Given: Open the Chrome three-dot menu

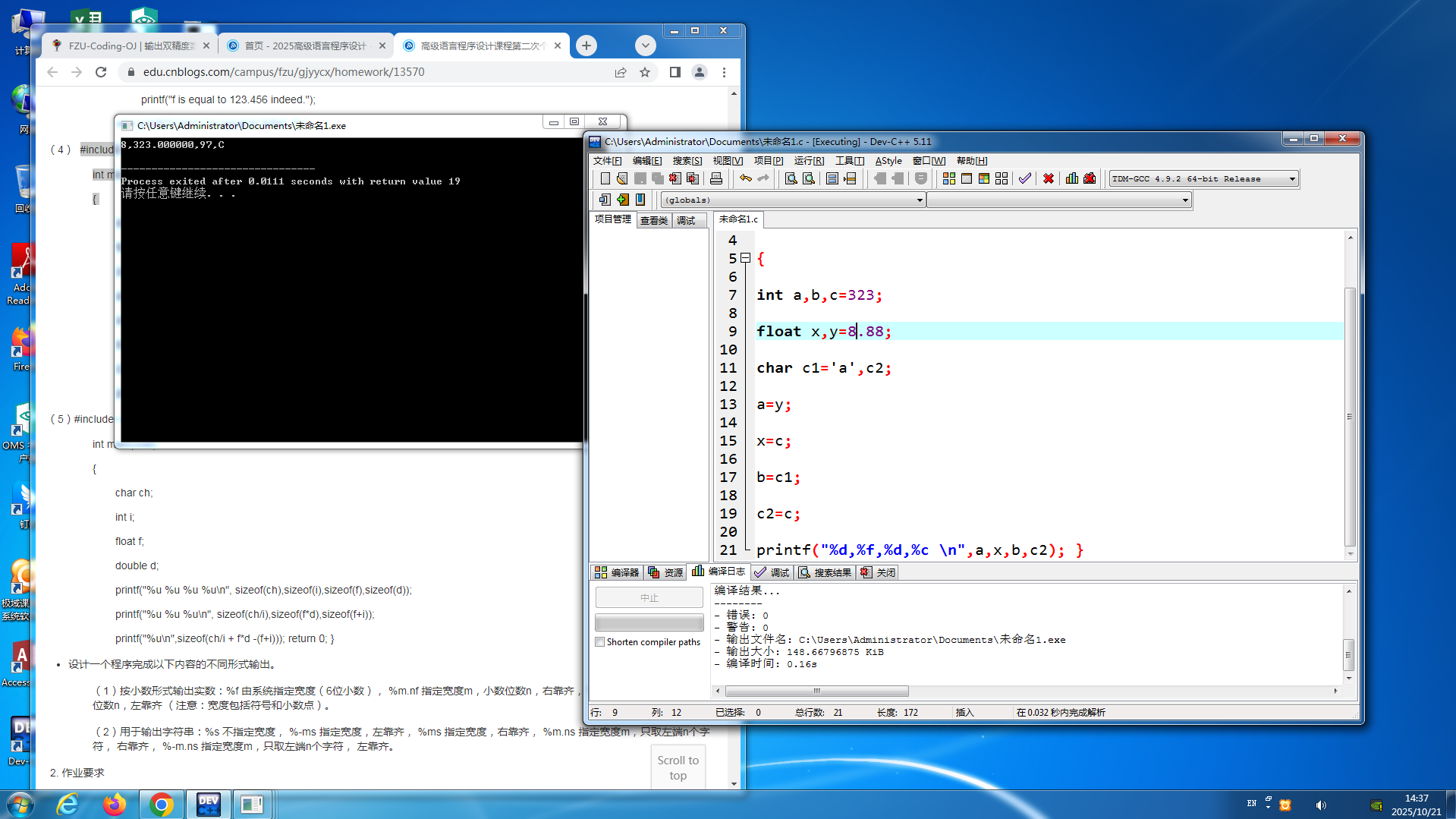Looking at the screenshot, I should click(724, 72).
